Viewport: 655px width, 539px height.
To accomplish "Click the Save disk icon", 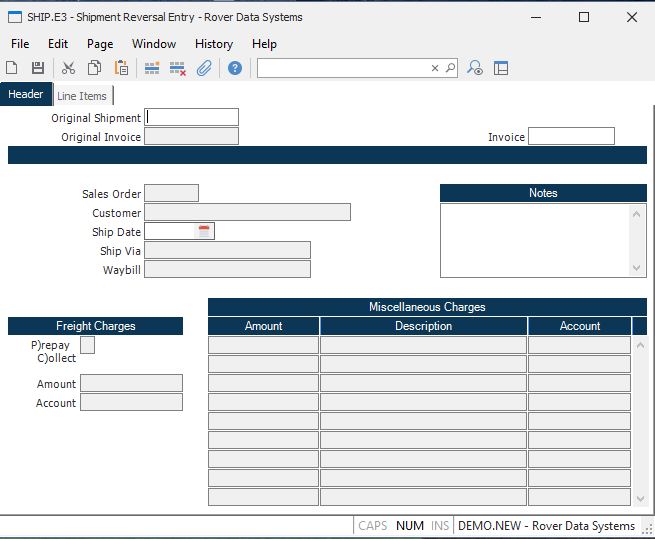I will coord(38,68).
